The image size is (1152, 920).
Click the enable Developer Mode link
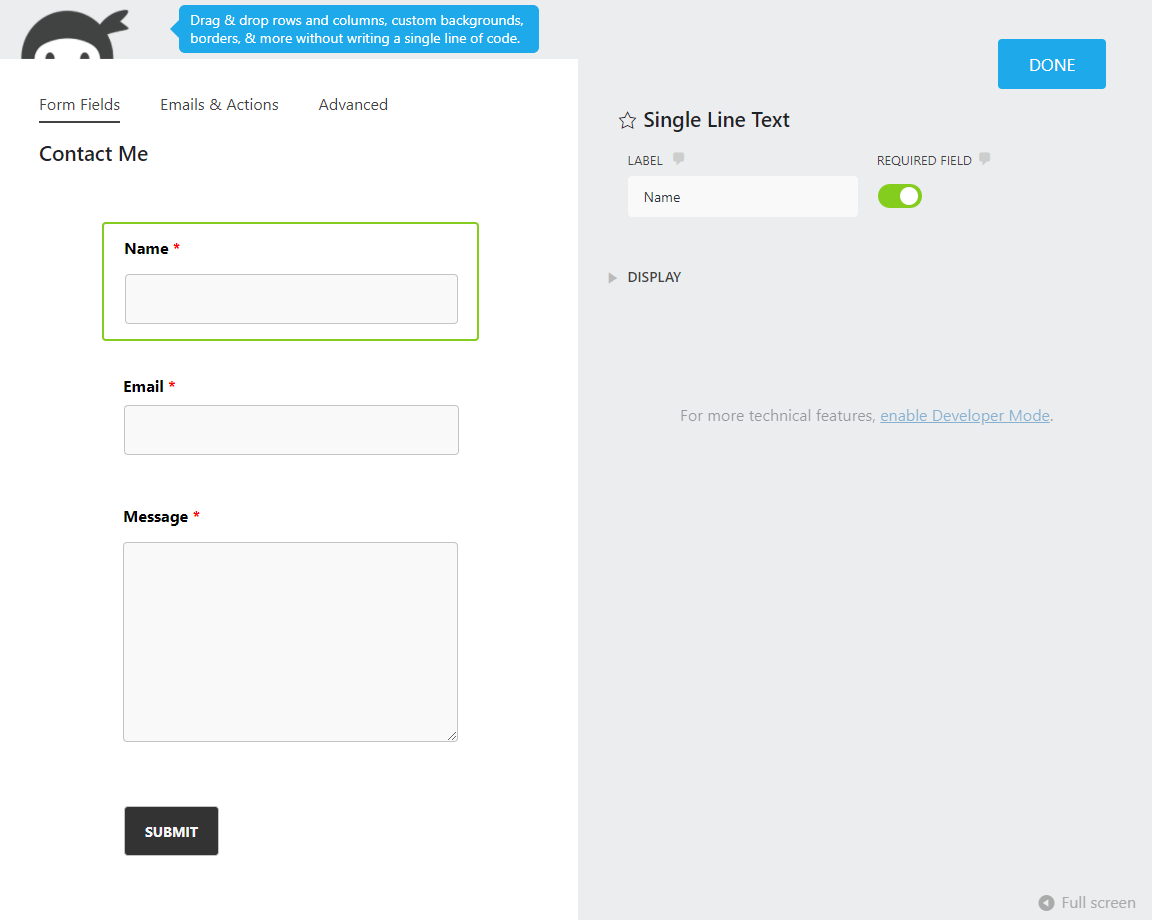coord(964,415)
